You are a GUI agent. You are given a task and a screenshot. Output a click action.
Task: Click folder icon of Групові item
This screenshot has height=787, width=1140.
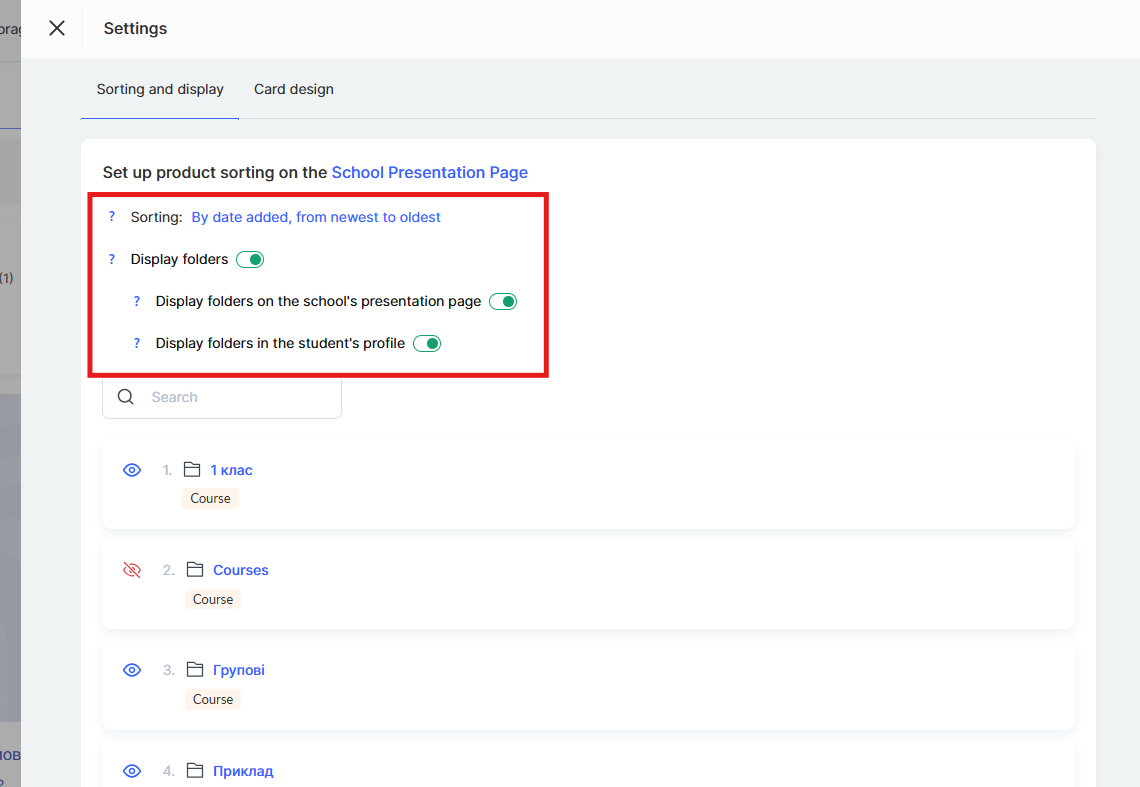pos(194,670)
